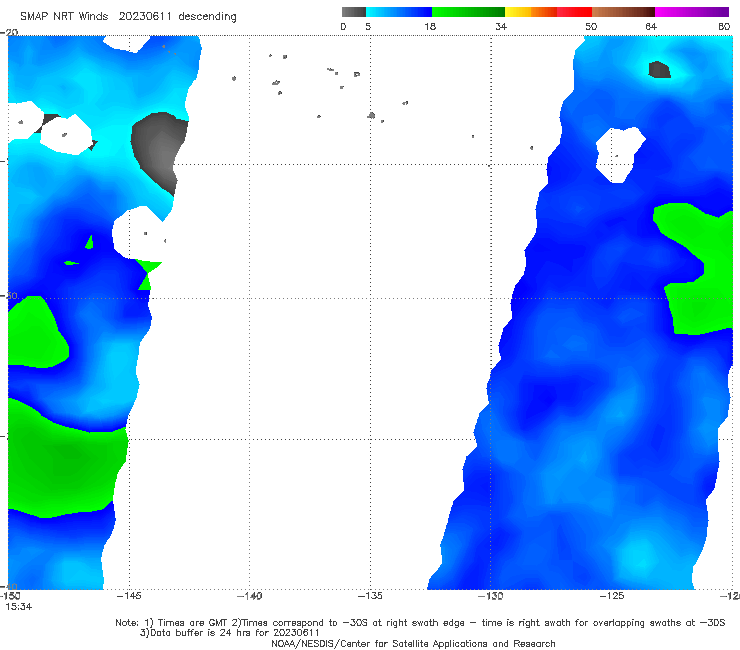Click the gray segment of the color bar
The height and width of the screenshot is (650, 740).
[x=353, y=12]
